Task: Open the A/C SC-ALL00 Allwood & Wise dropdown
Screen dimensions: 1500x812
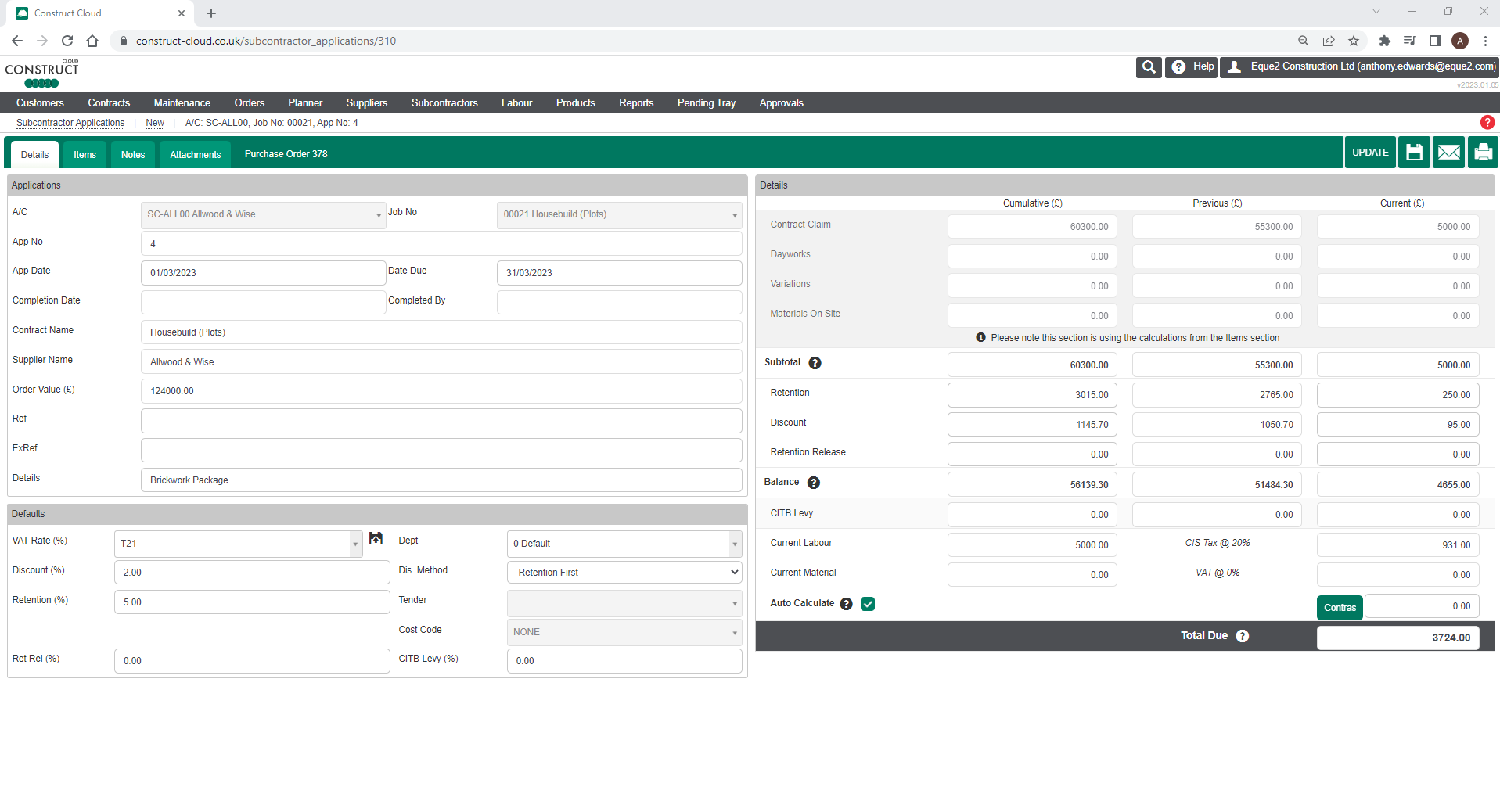Action: pyautogui.click(x=264, y=215)
